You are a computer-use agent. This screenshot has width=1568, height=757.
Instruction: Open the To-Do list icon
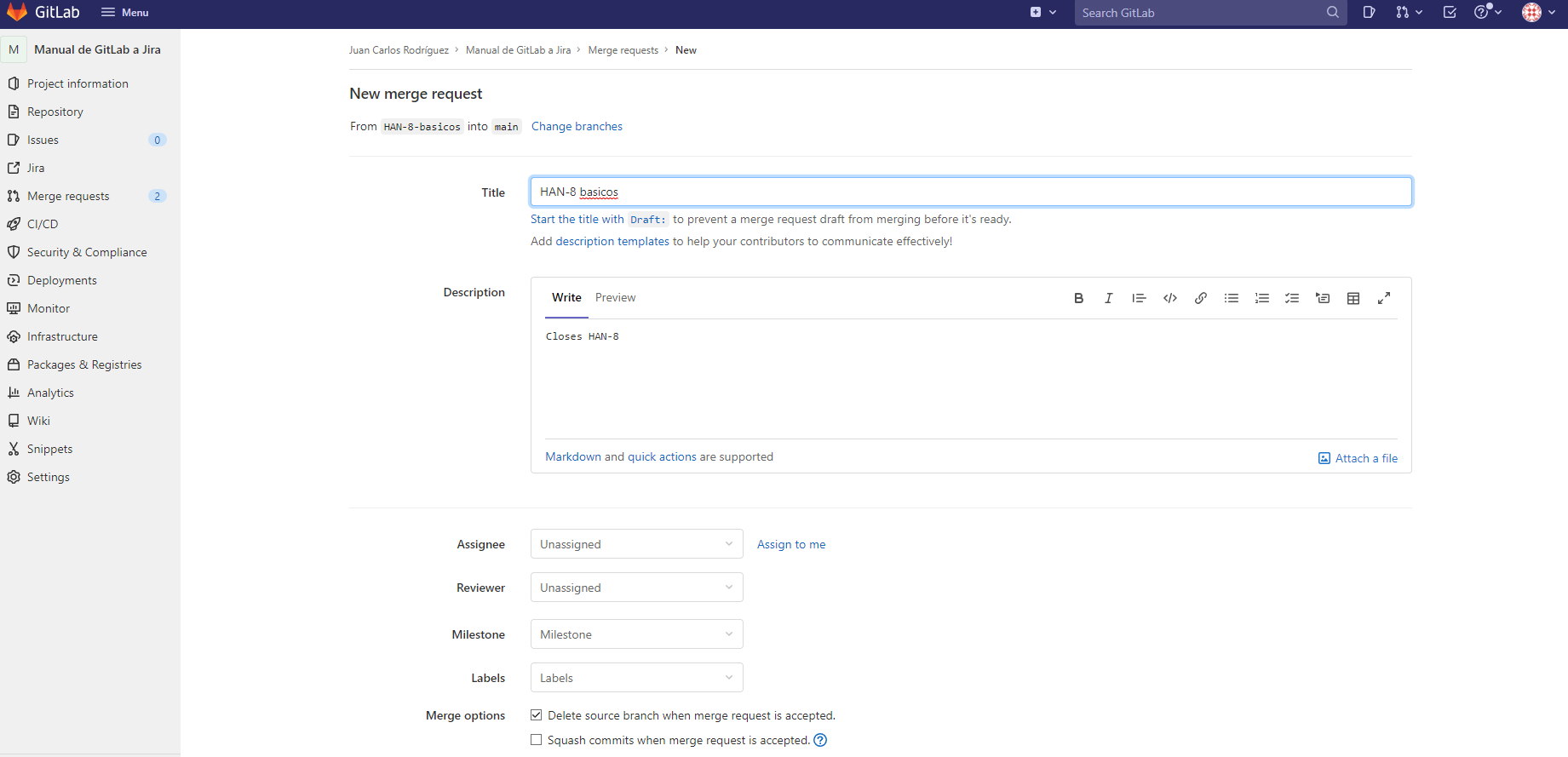click(1450, 13)
